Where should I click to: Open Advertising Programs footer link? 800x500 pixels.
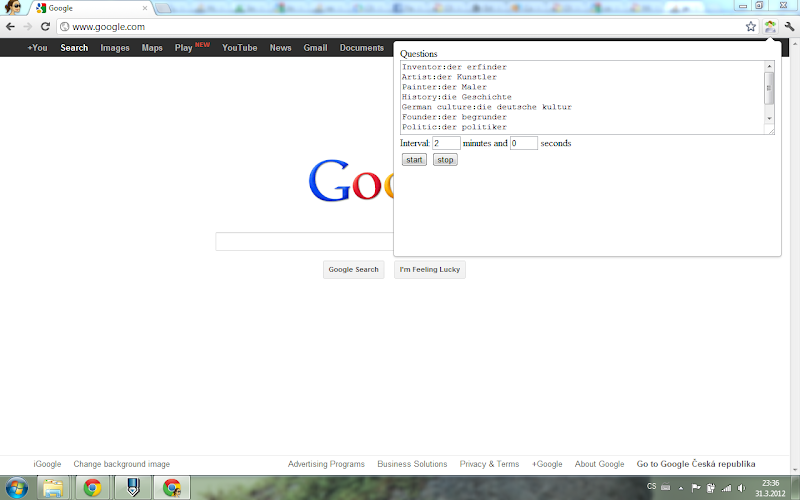(x=326, y=464)
